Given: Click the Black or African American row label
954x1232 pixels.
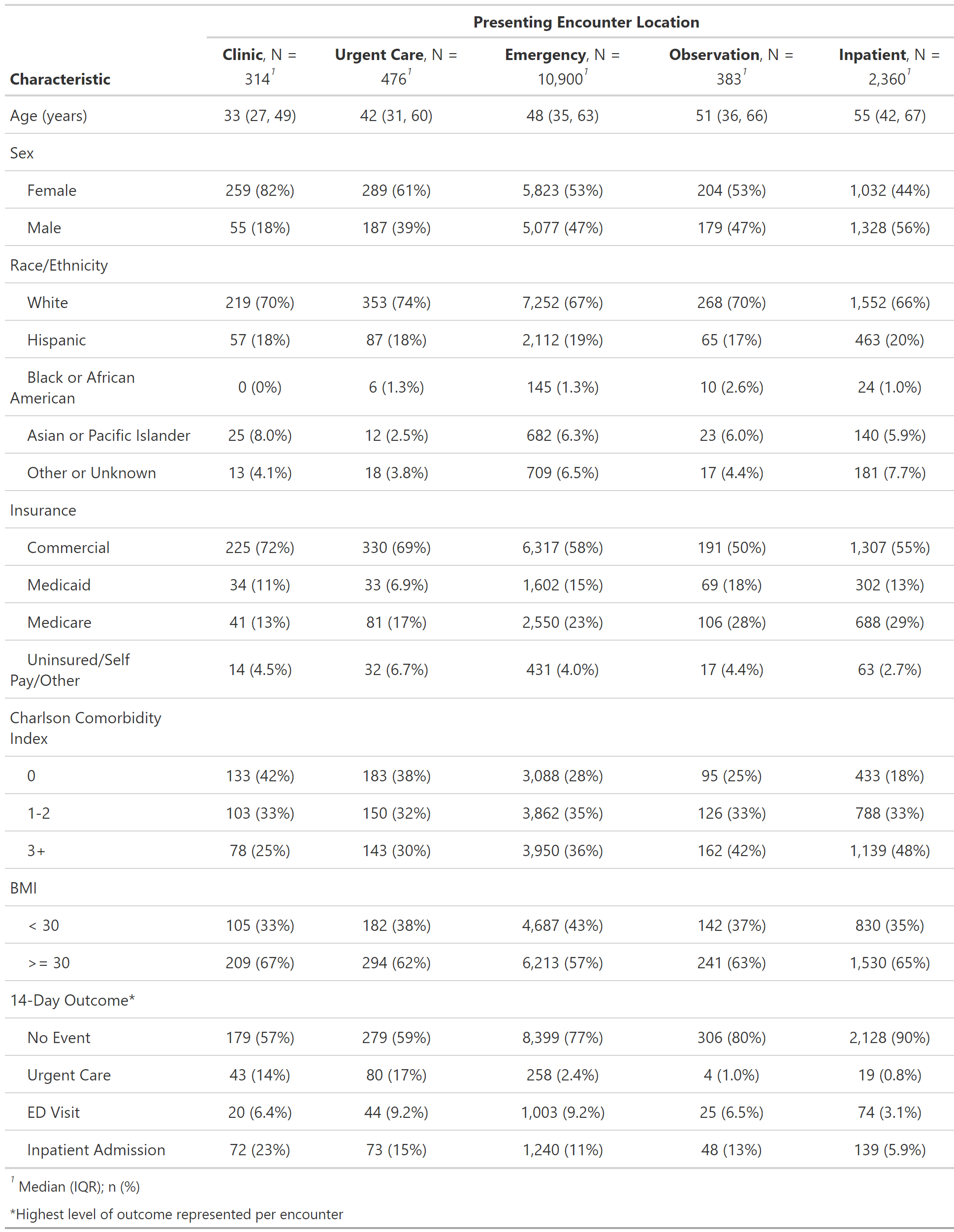Looking at the screenshot, I should coord(72,388).
